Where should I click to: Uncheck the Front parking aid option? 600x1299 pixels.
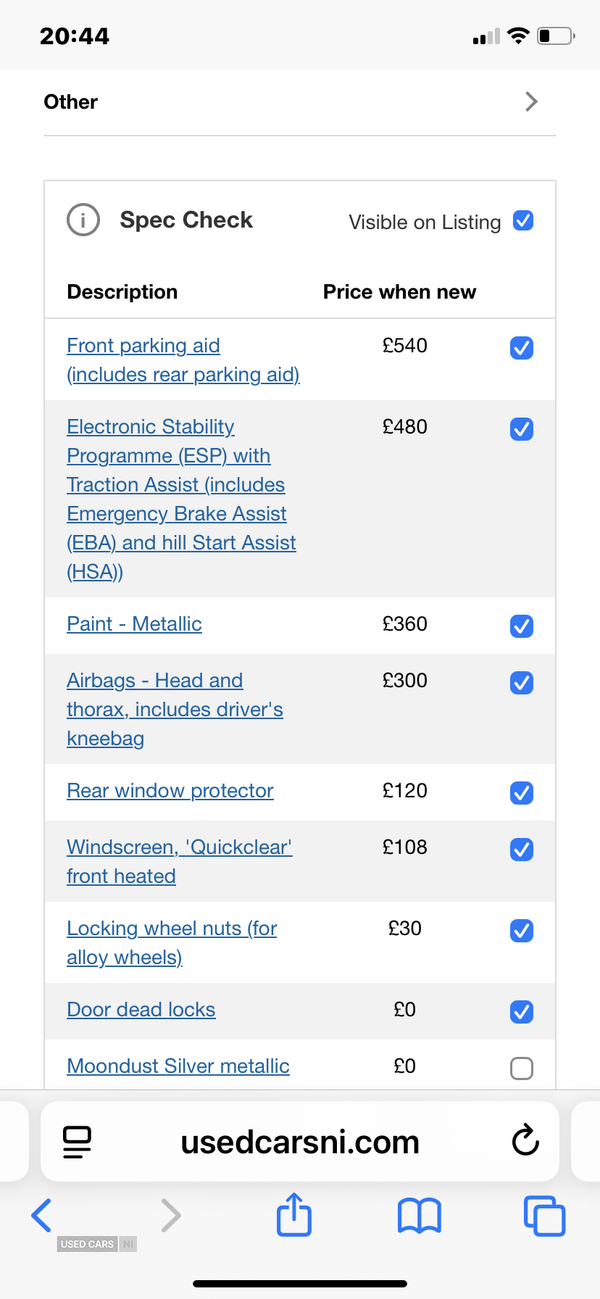(521, 348)
